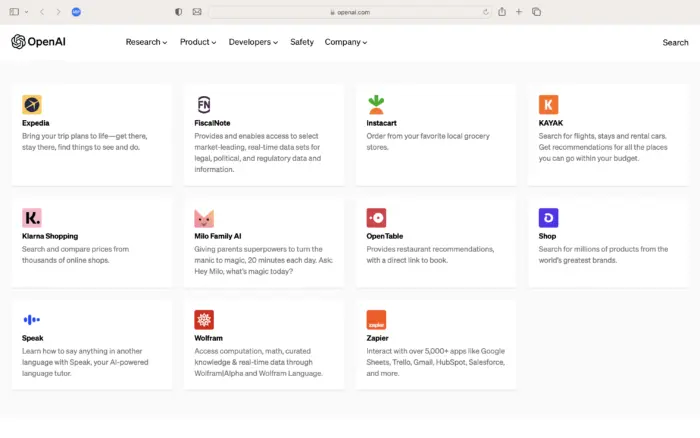Viewport: 700px width, 438px height.
Task: Click the Speak blue waveform icon
Action: 32,320
